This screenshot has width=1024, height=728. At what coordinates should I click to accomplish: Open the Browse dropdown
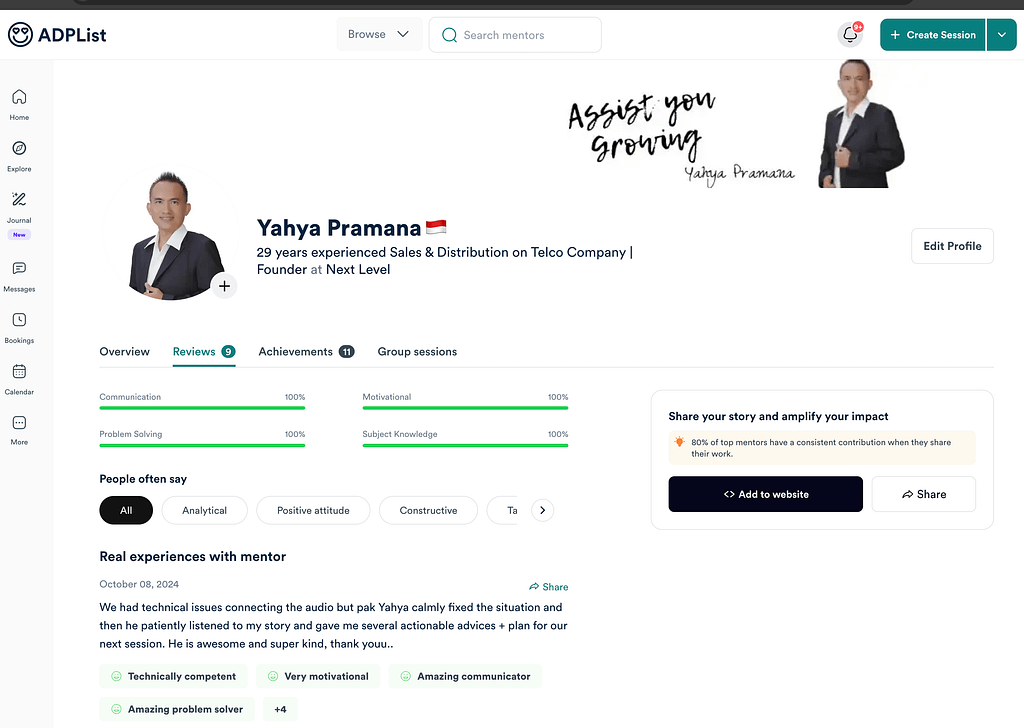tap(379, 35)
